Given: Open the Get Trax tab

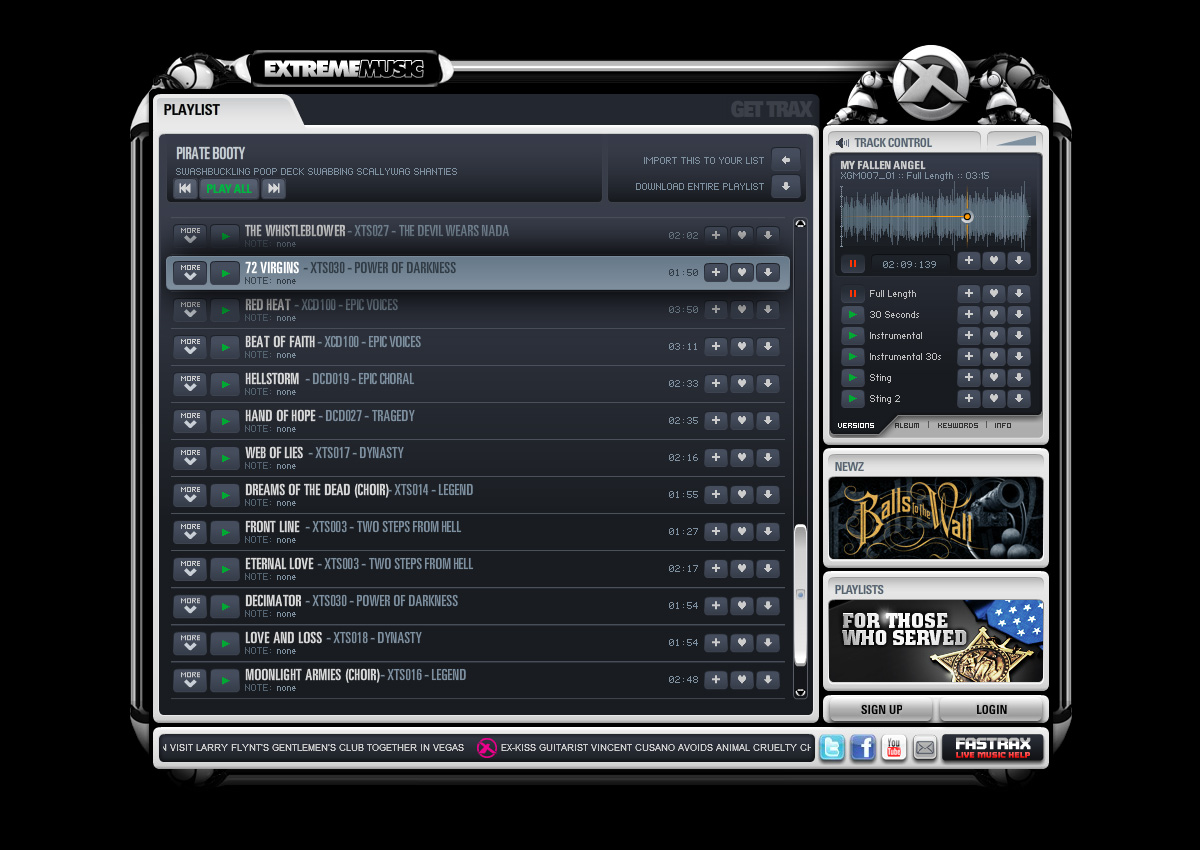Looking at the screenshot, I should [x=771, y=110].
